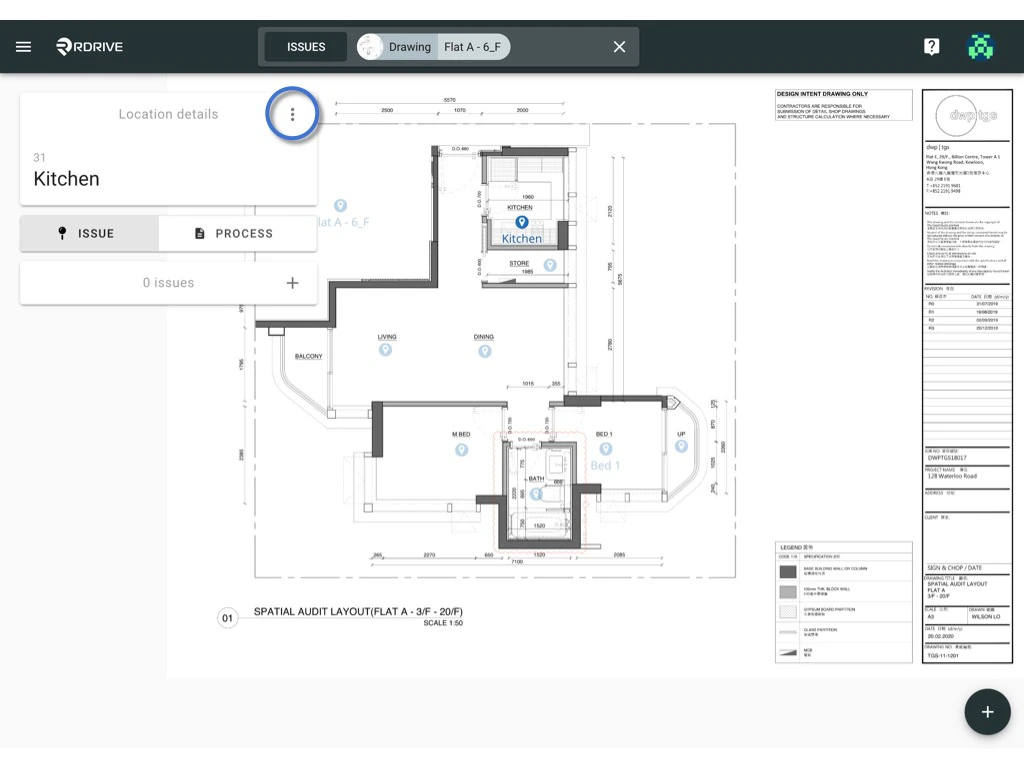Open help with the question mark icon
This screenshot has height=768, width=1024.
pos(931,46)
